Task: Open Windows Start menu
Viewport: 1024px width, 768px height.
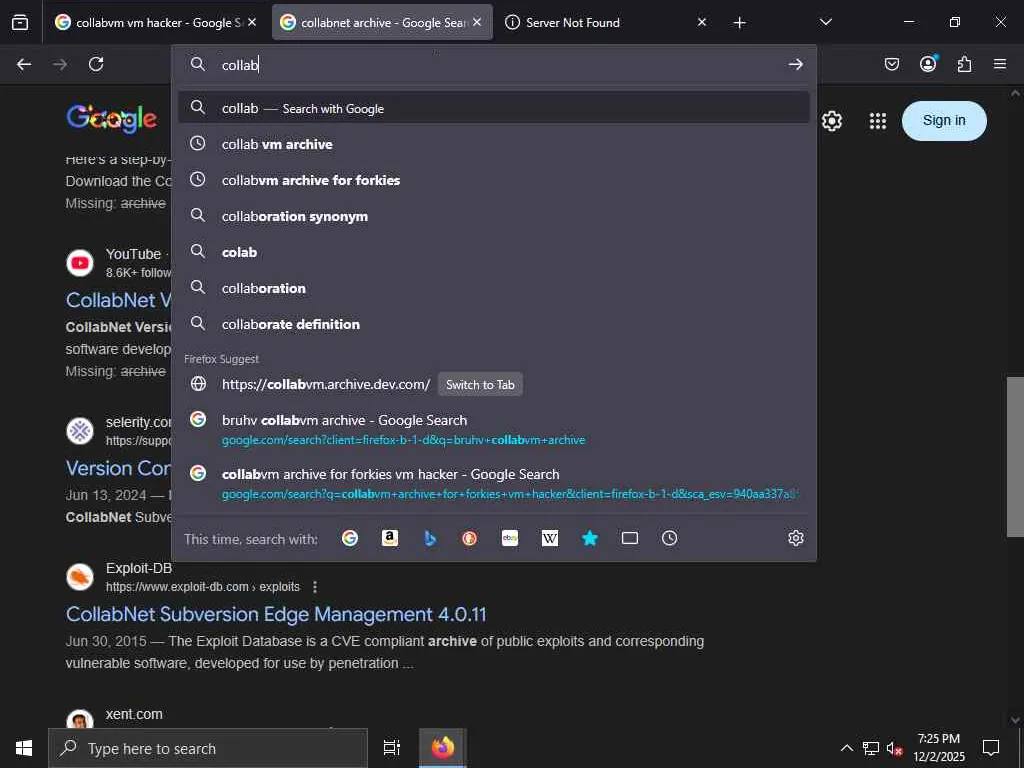Action: pyautogui.click(x=24, y=748)
